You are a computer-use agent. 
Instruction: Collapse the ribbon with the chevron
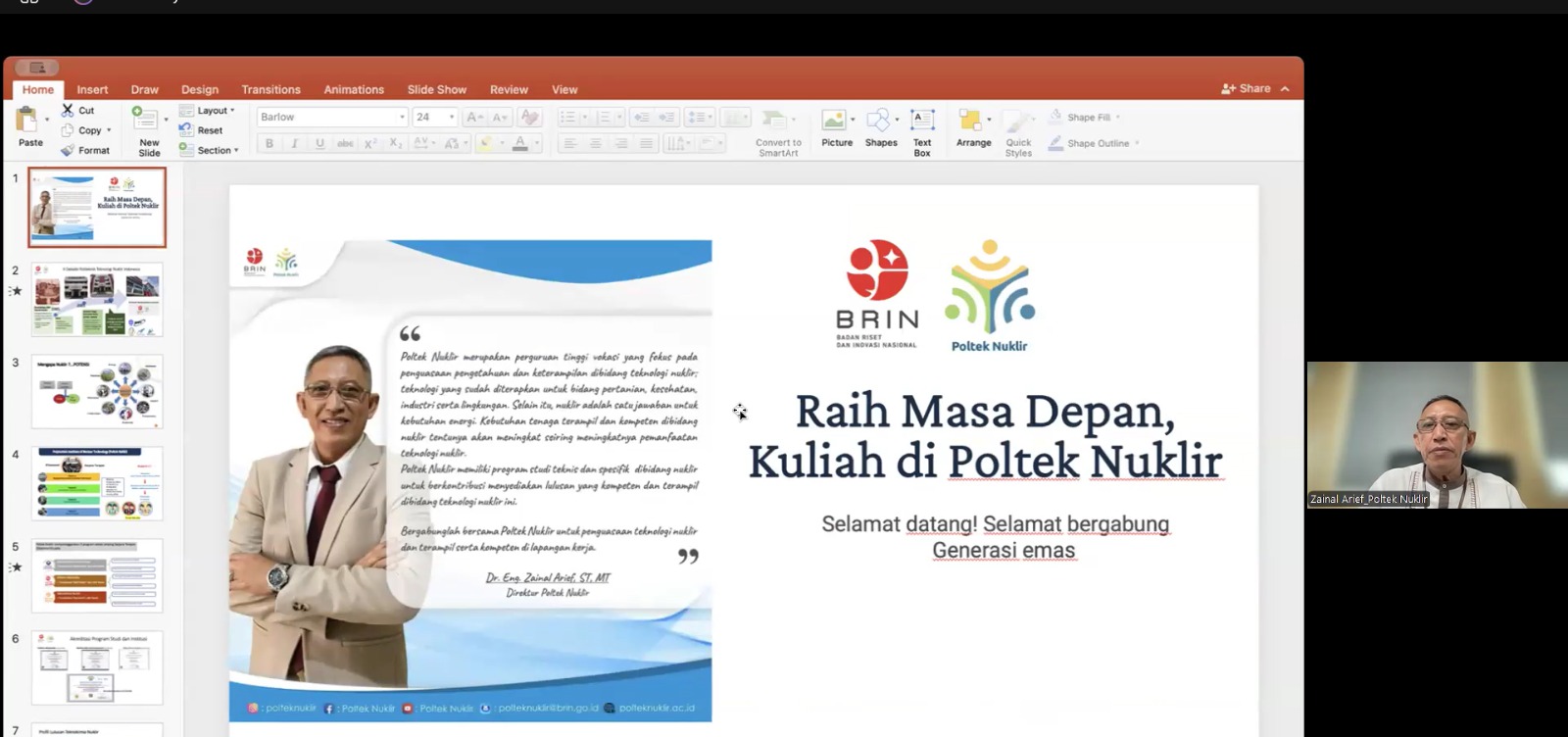[x=1285, y=89]
